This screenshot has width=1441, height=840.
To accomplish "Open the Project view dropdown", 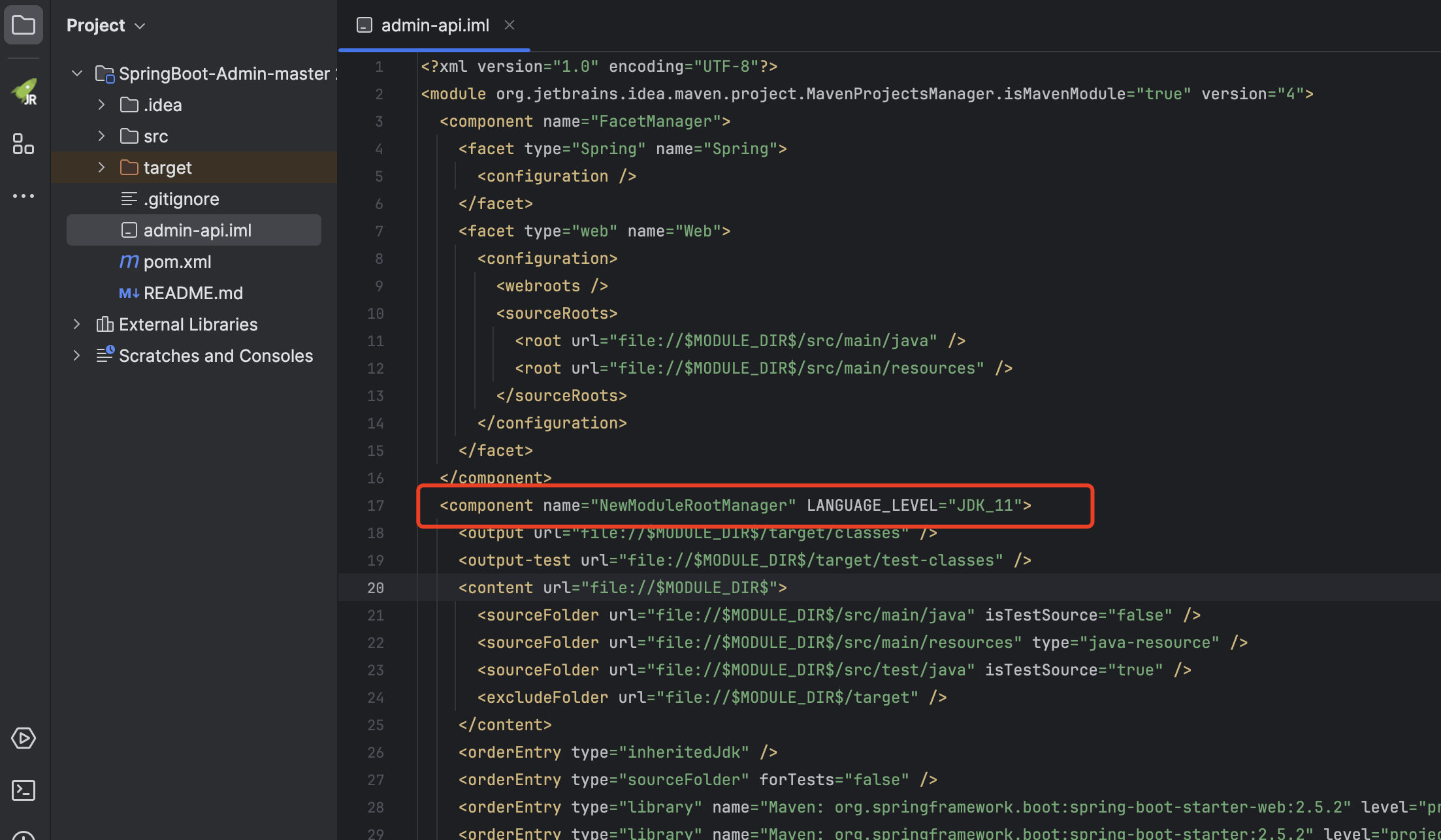I will 106,25.
